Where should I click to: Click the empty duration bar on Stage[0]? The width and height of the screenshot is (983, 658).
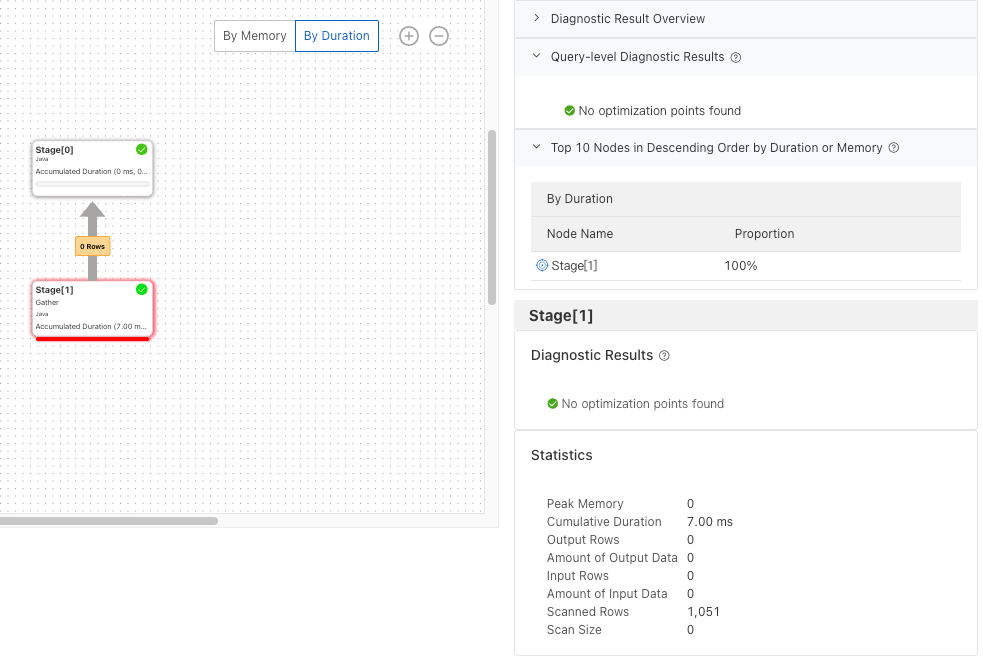point(92,184)
